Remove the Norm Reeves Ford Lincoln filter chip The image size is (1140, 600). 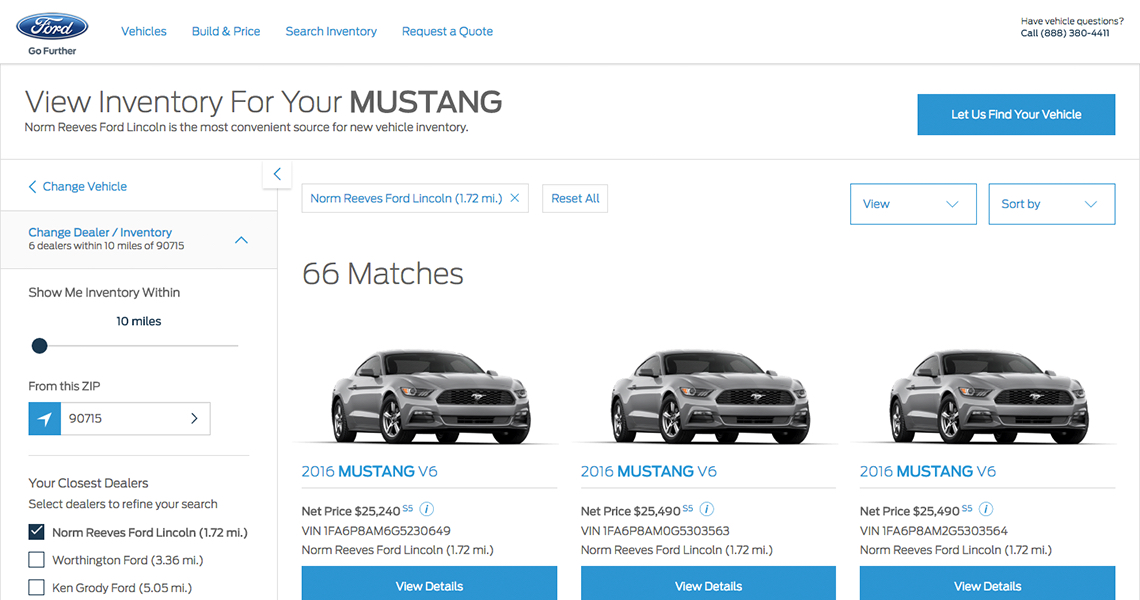tap(515, 198)
